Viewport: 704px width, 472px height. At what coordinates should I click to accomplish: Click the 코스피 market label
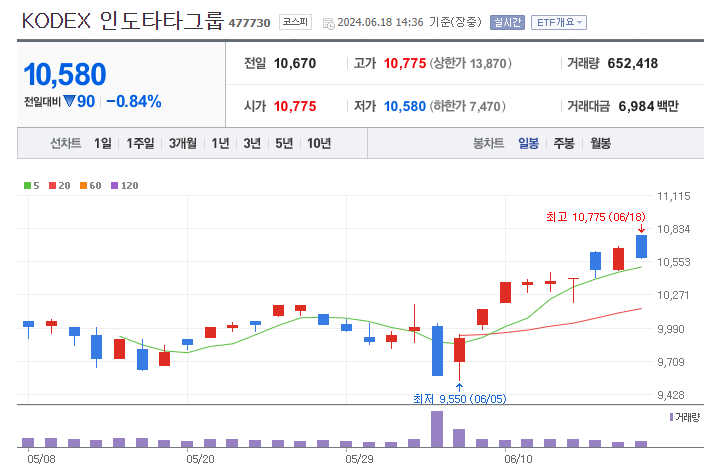295,22
